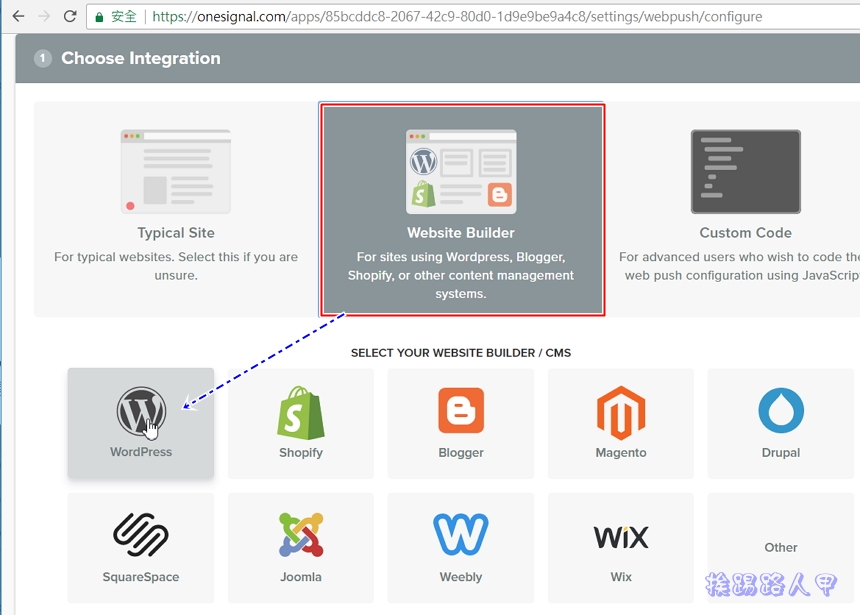The image size is (860, 615).
Task: Choose the Website Builder integration title
Action: click(x=461, y=233)
